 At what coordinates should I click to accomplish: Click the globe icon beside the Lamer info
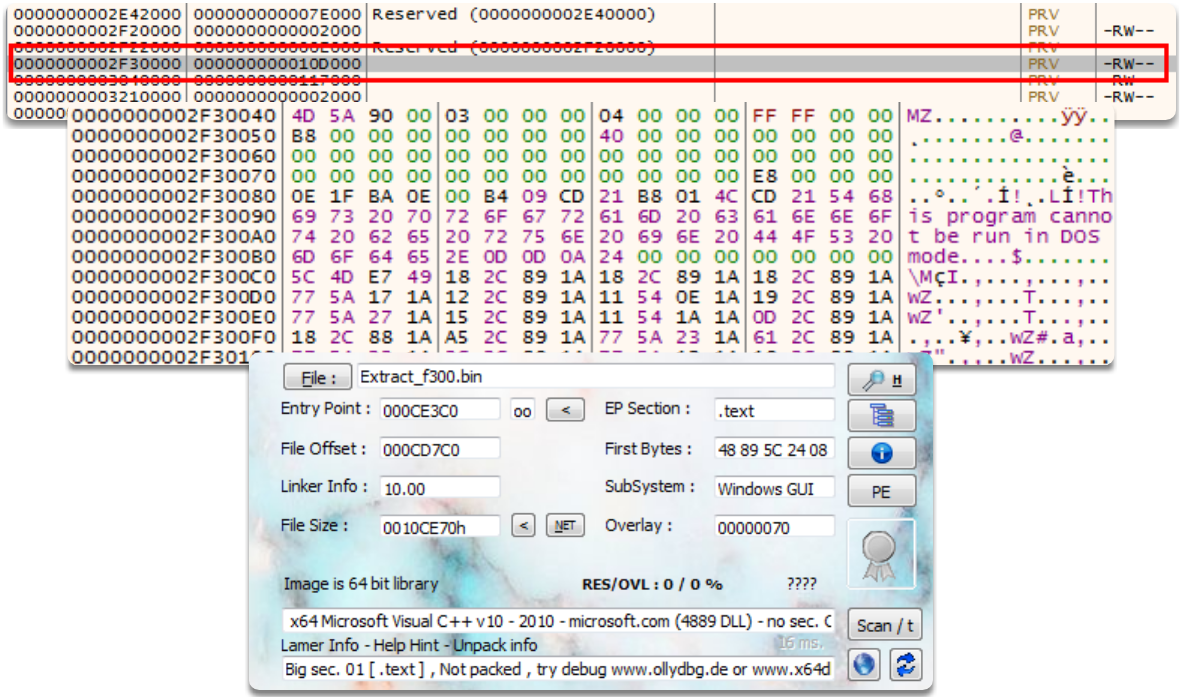(864, 665)
